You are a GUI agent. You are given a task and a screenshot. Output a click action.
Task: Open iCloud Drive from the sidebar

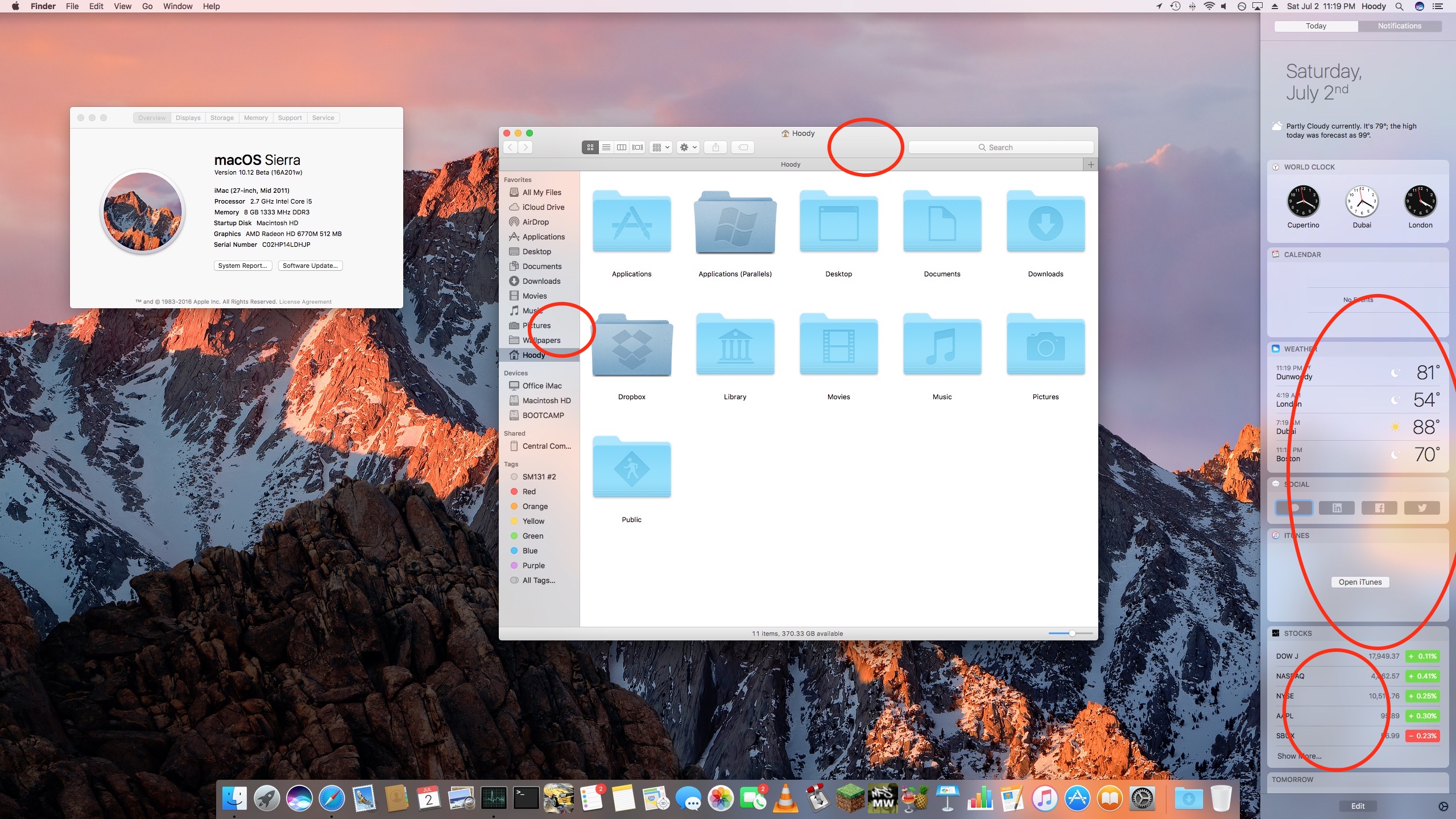543,207
